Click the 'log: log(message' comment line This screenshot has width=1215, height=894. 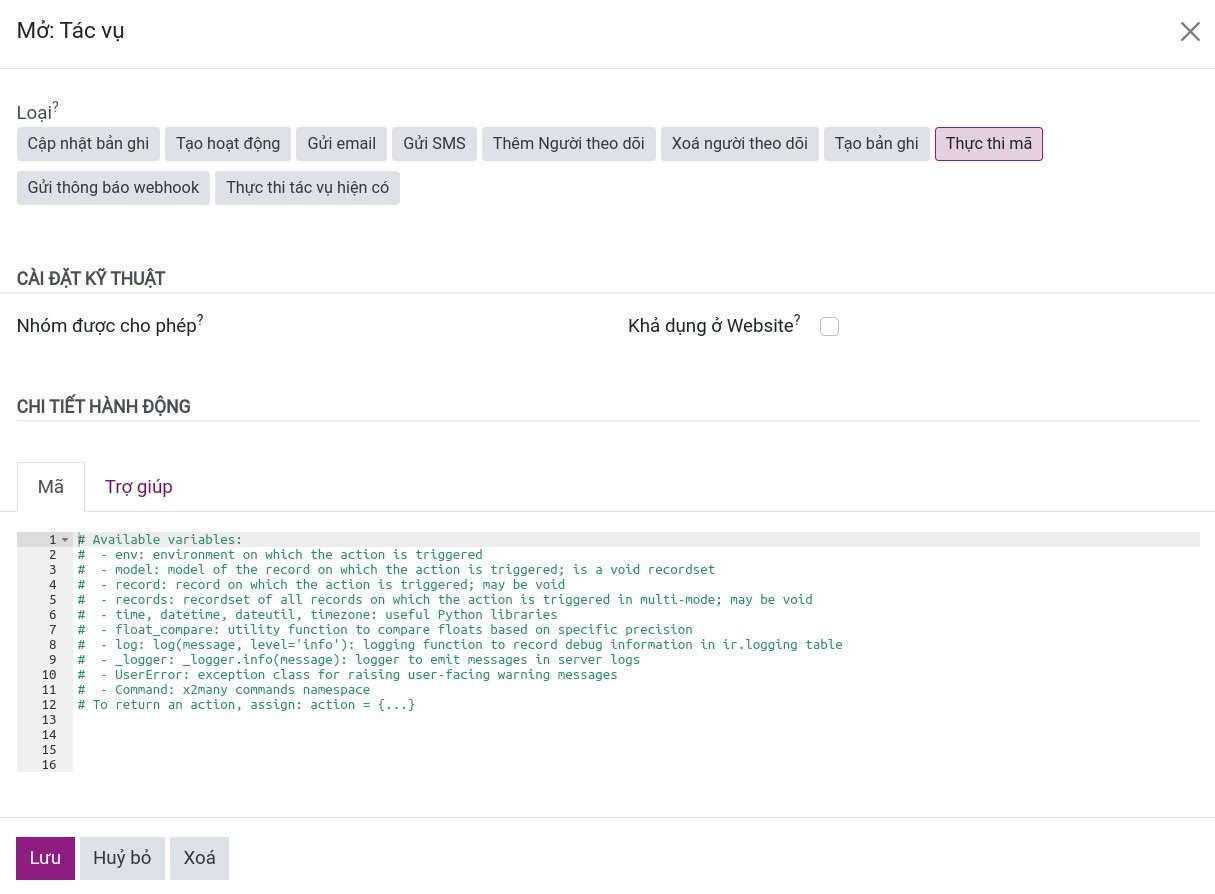point(460,645)
